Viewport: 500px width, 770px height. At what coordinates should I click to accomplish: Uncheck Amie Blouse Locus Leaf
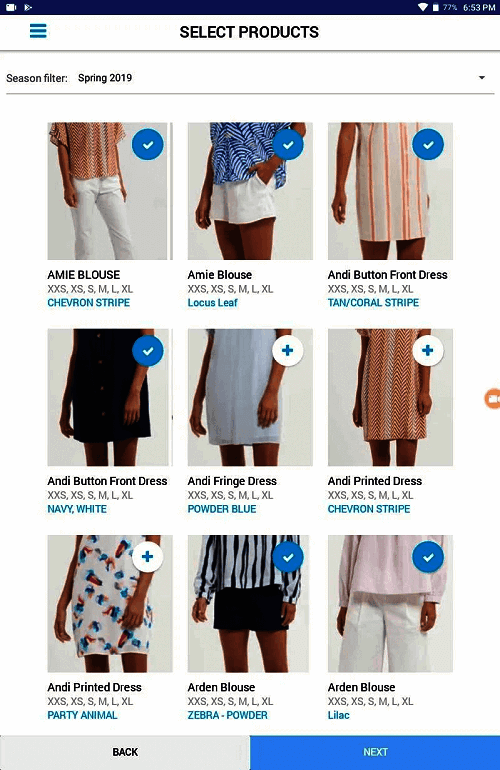[x=288, y=144]
